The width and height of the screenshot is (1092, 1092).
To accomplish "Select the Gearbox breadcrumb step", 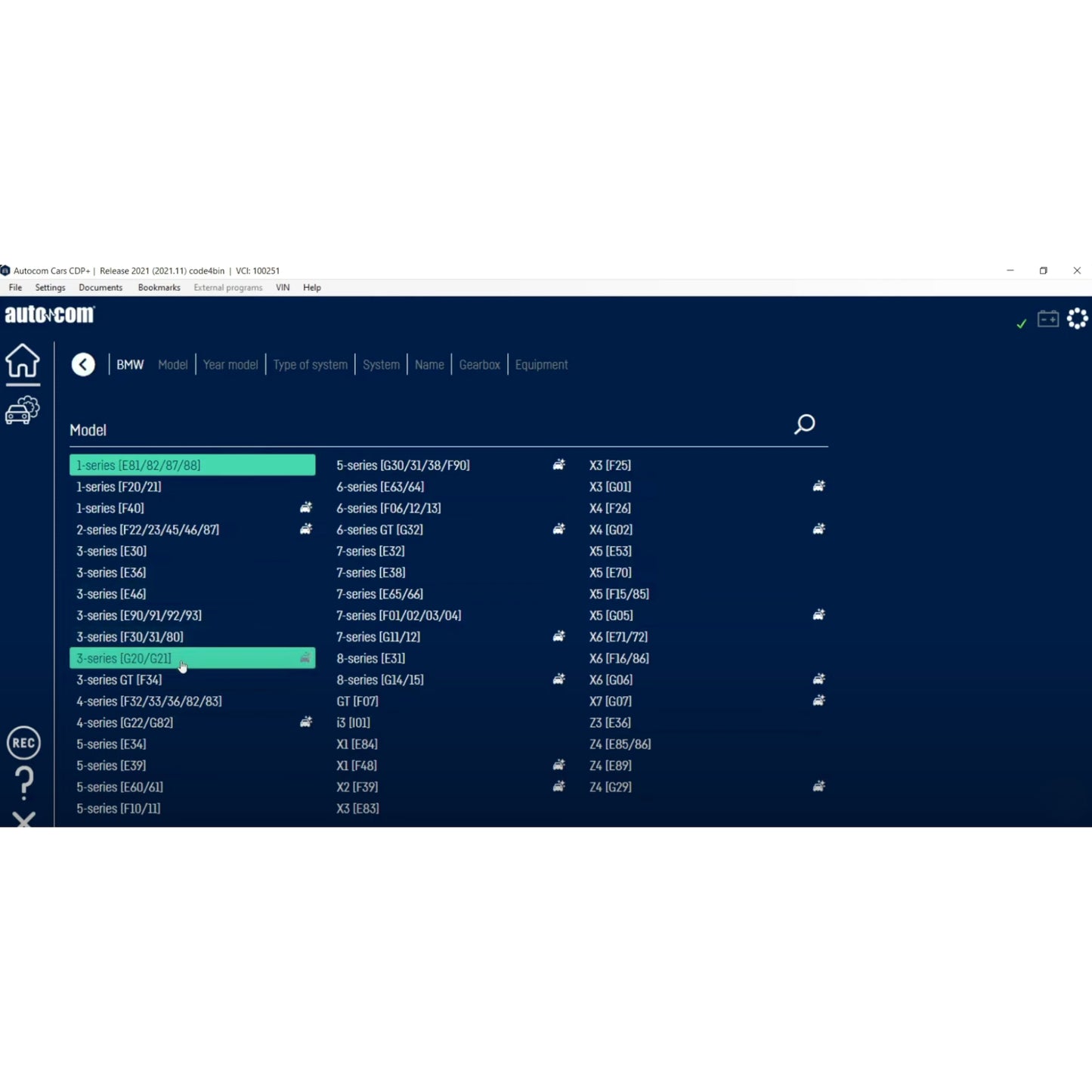I will [x=480, y=365].
